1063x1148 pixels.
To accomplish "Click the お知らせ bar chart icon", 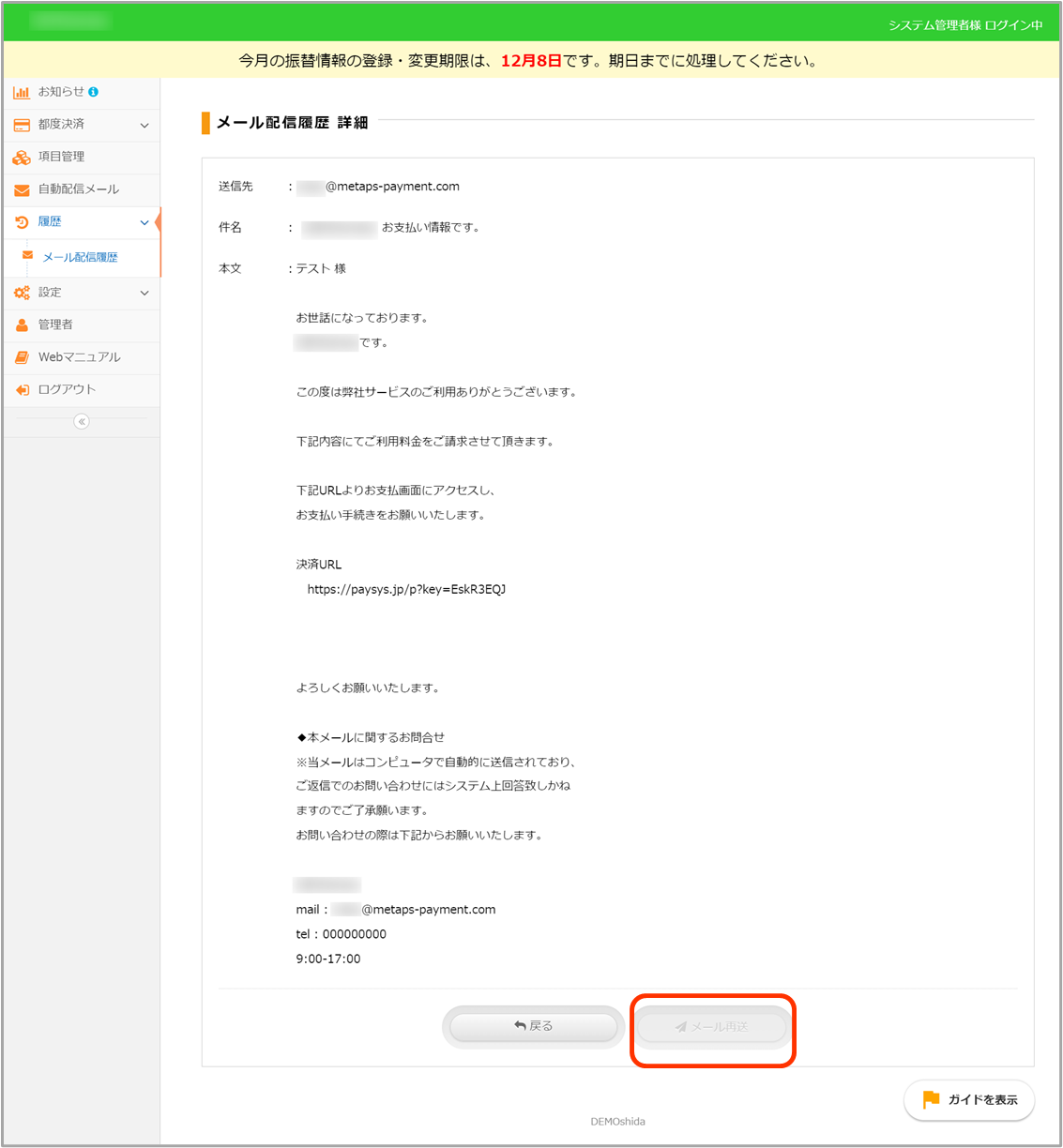I will coord(21,92).
